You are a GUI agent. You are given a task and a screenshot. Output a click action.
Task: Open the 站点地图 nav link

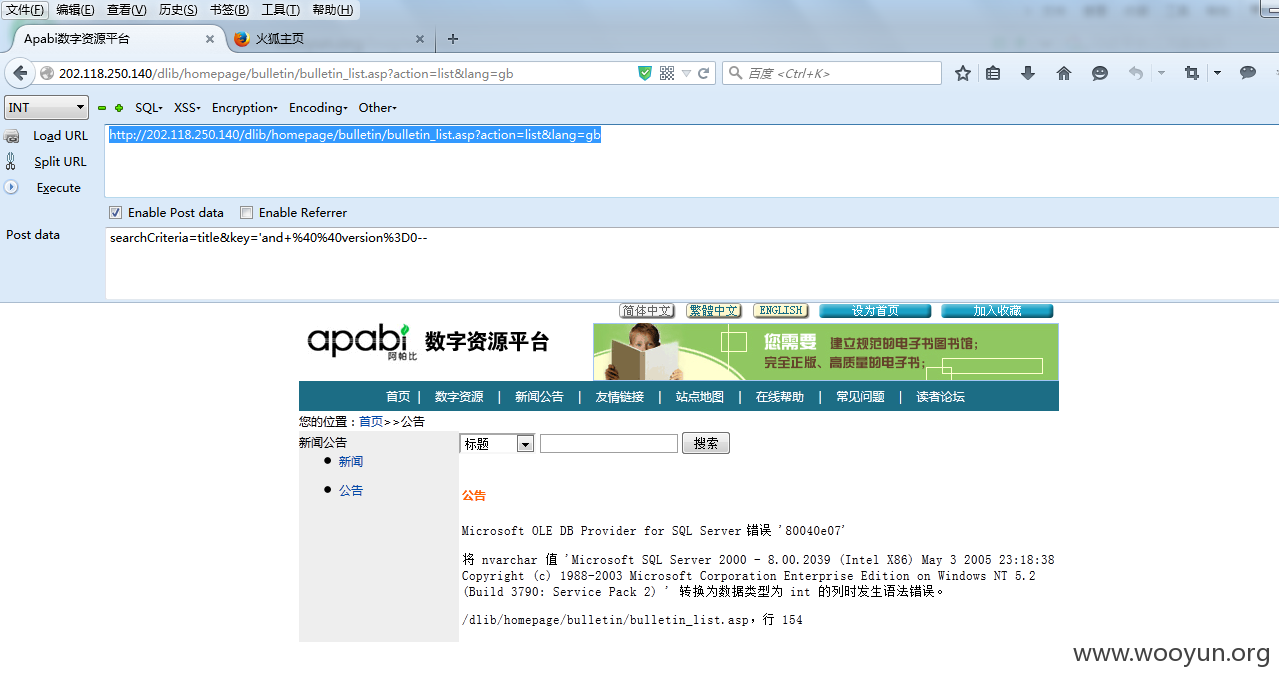coord(700,397)
